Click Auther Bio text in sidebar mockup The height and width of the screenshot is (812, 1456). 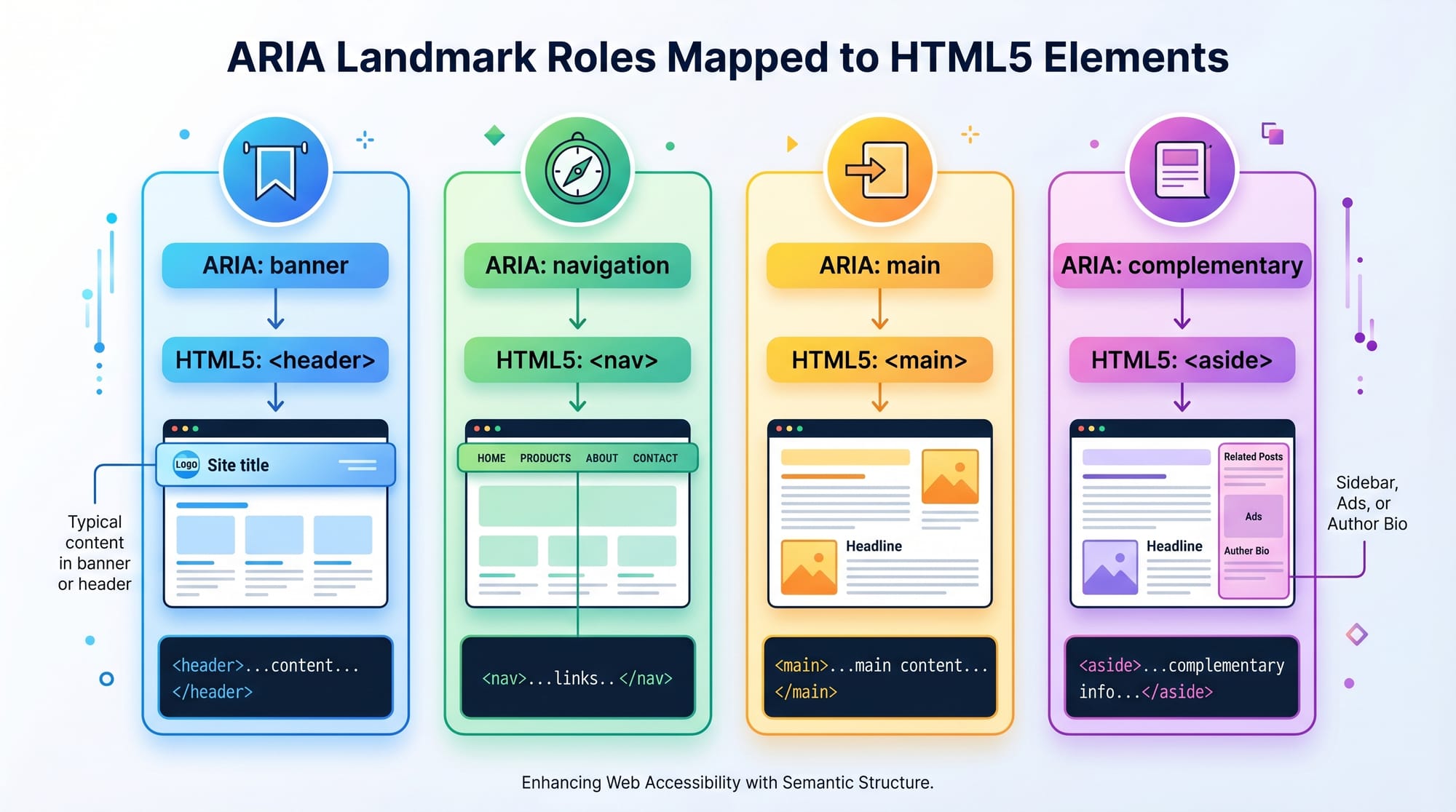click(1246, 551)
